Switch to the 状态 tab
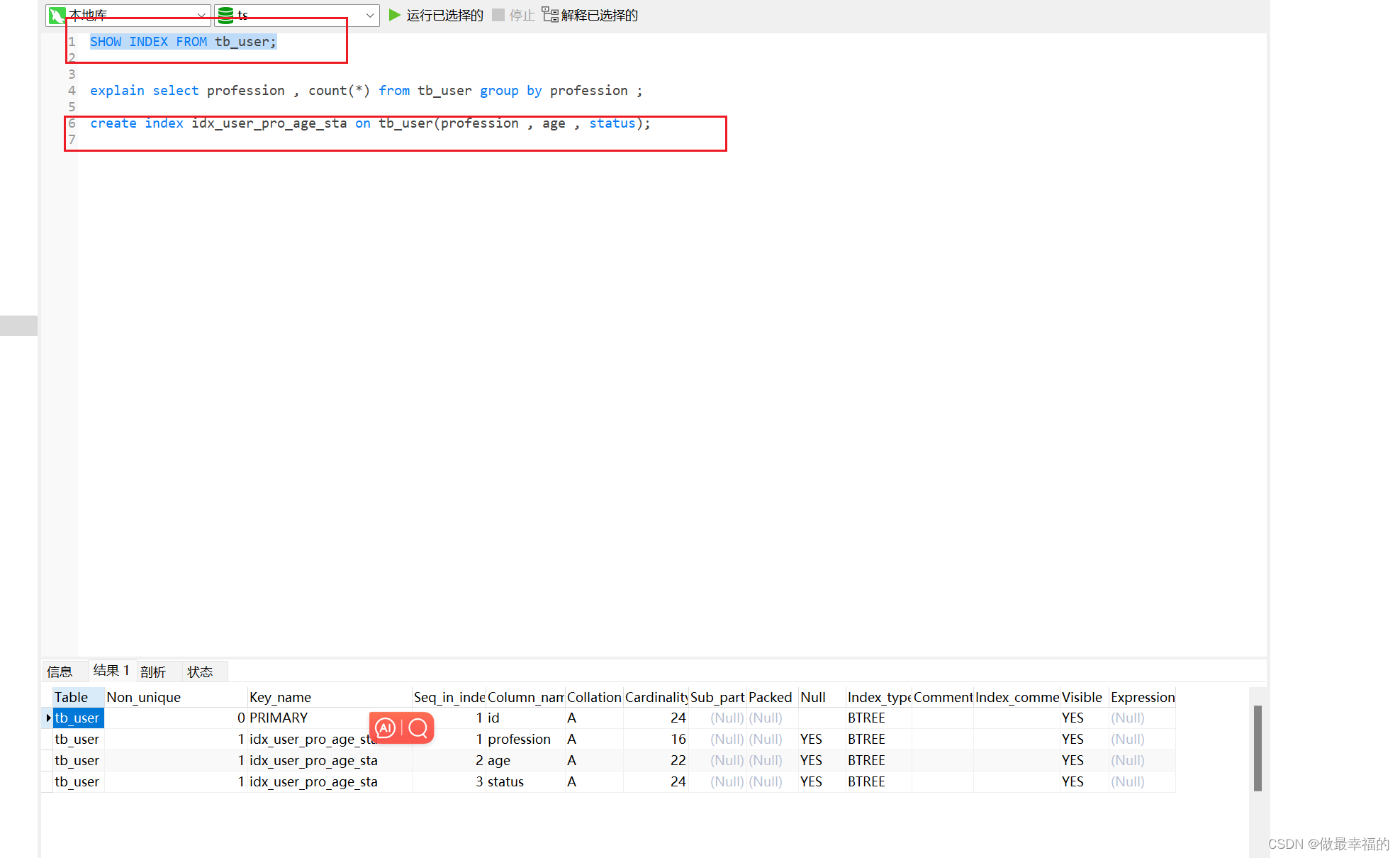1400x858 pixels. coord(200,672)
